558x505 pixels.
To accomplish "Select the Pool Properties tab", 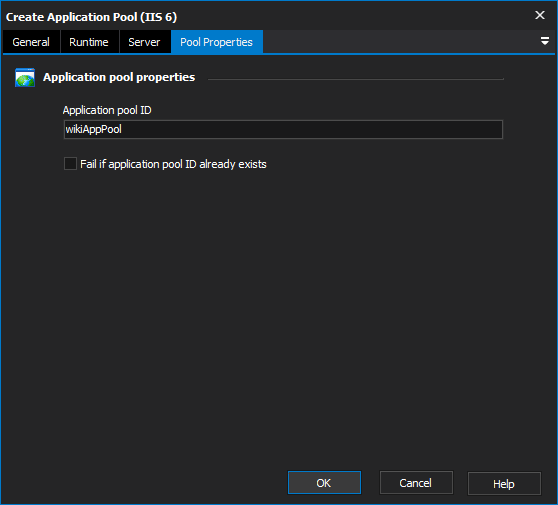I will (216, 42).
